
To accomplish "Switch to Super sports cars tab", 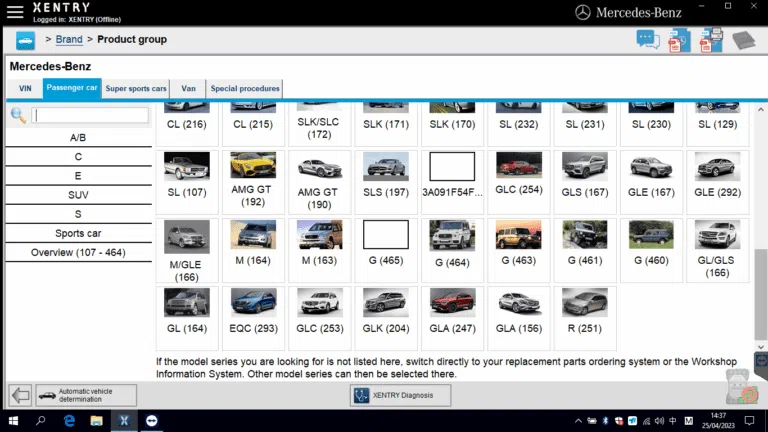I will [136, 89].
